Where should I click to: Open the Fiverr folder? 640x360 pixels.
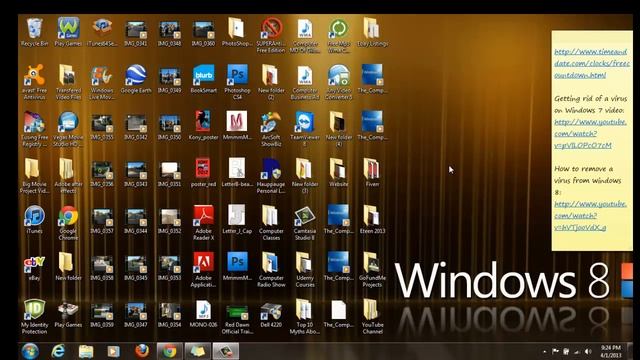click(372, 173)
